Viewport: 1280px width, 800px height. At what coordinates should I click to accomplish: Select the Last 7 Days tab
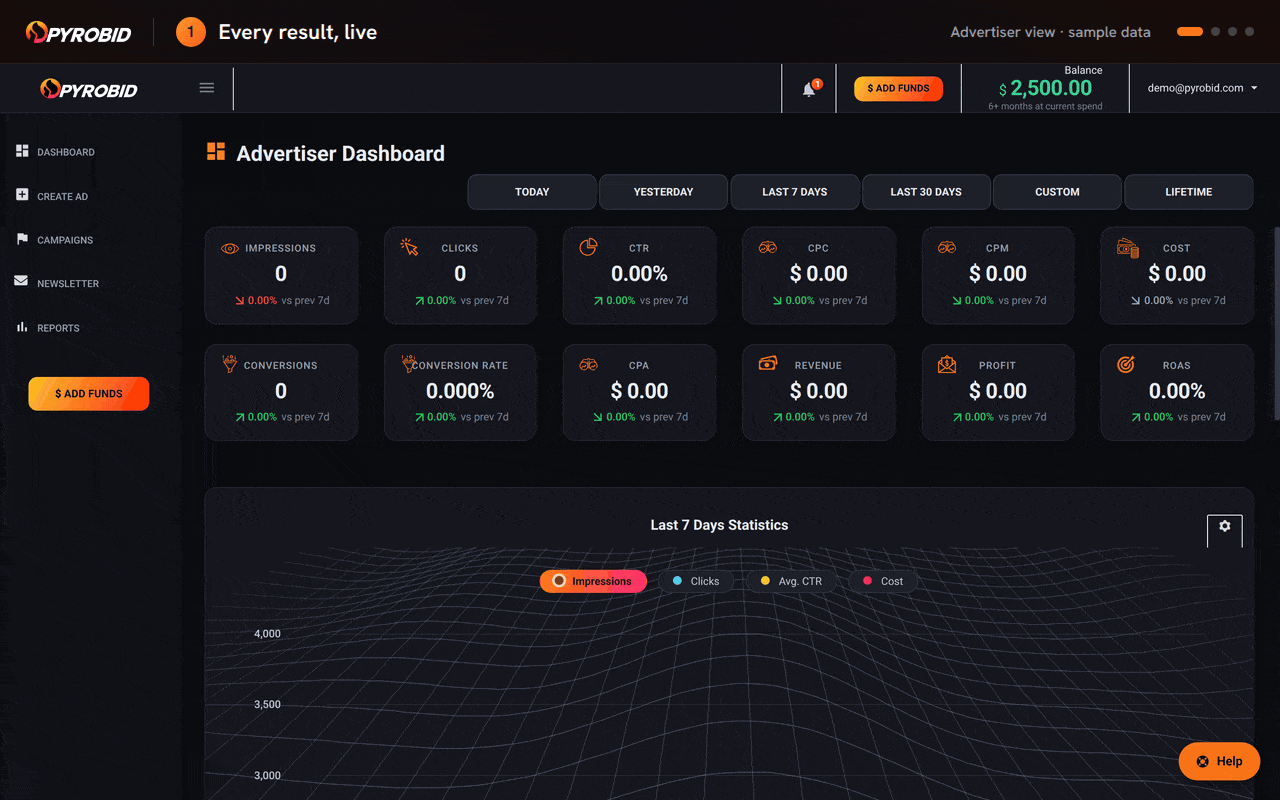pos(795,192)
